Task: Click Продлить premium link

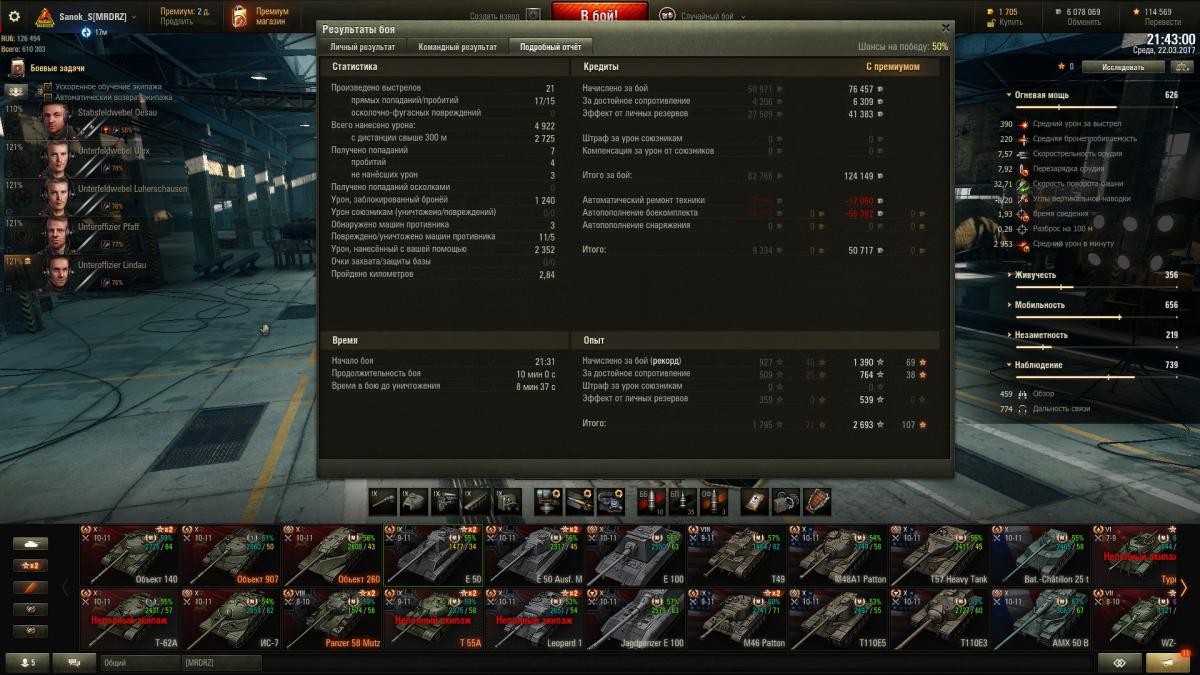Action: 177,22
